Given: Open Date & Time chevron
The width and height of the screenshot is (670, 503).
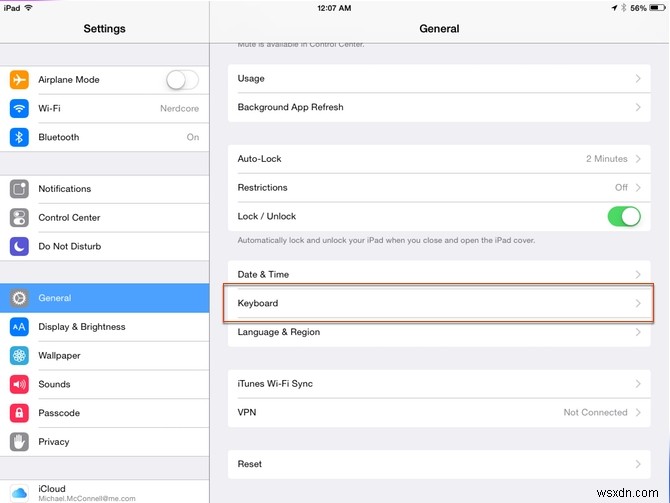Looking at the screenshot, I should click(638, 274).
